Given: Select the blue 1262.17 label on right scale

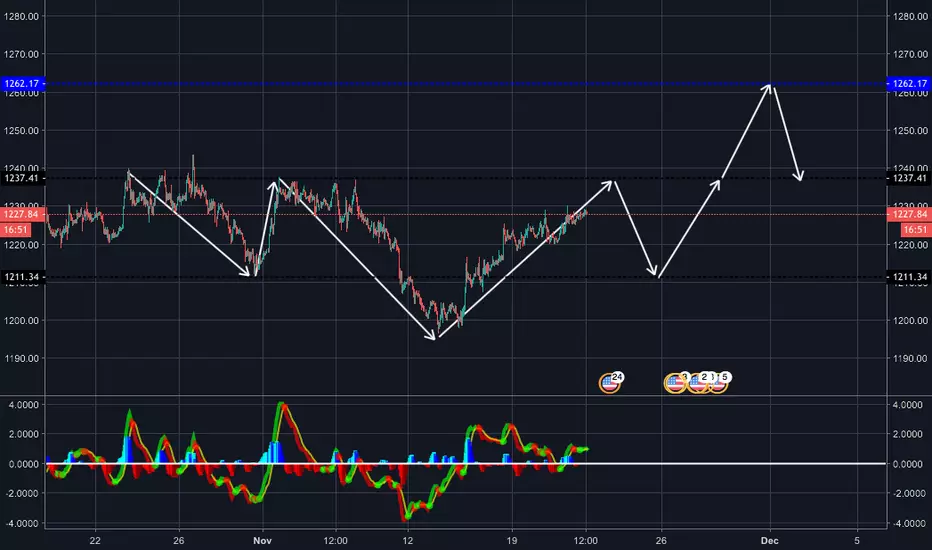Looking at the screenshot, I should [909, 83].
